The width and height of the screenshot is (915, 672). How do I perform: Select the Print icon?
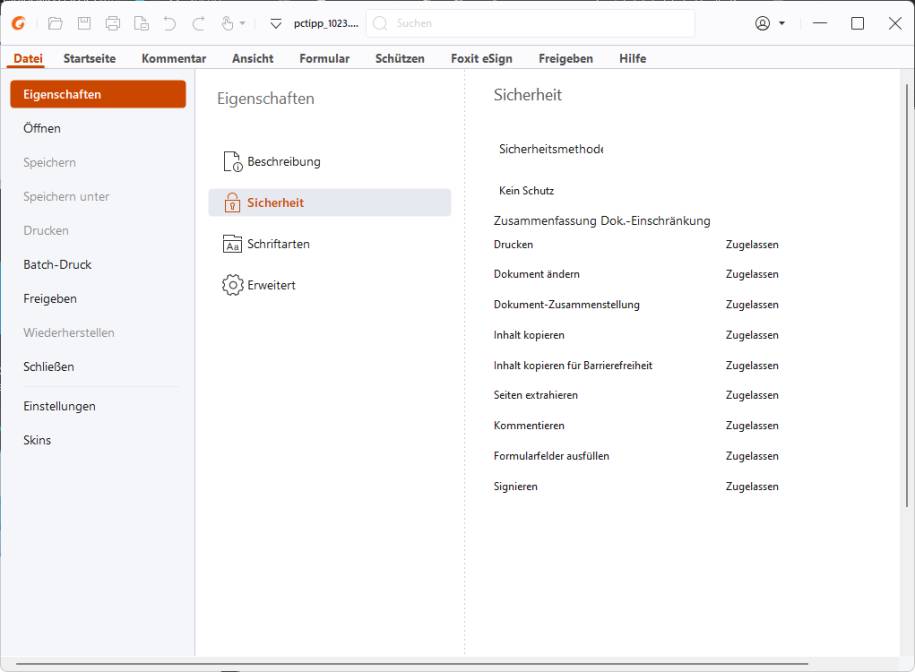[113, 23]
